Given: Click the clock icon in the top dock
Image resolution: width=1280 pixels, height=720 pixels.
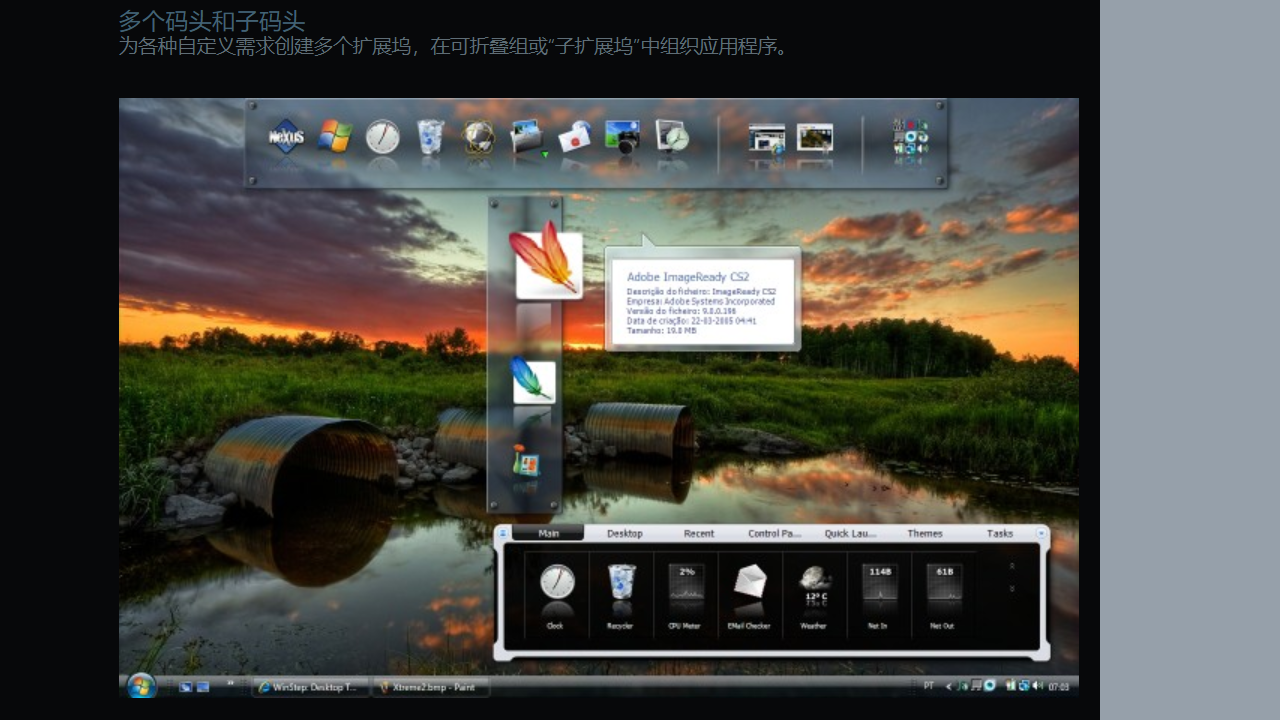Looking at the screenshot, I should pos(382,137).
